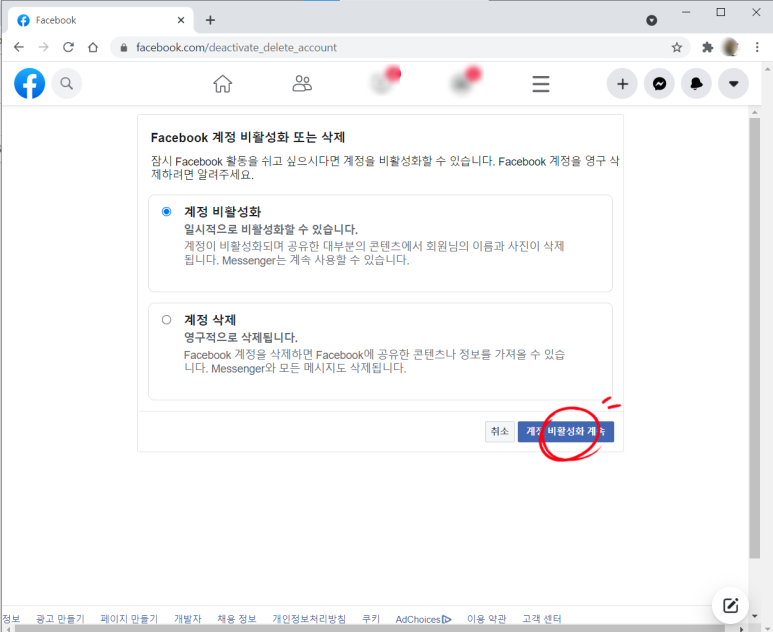Click the tab search dropdown circle

pyautogui.click(x=652, y=20)
